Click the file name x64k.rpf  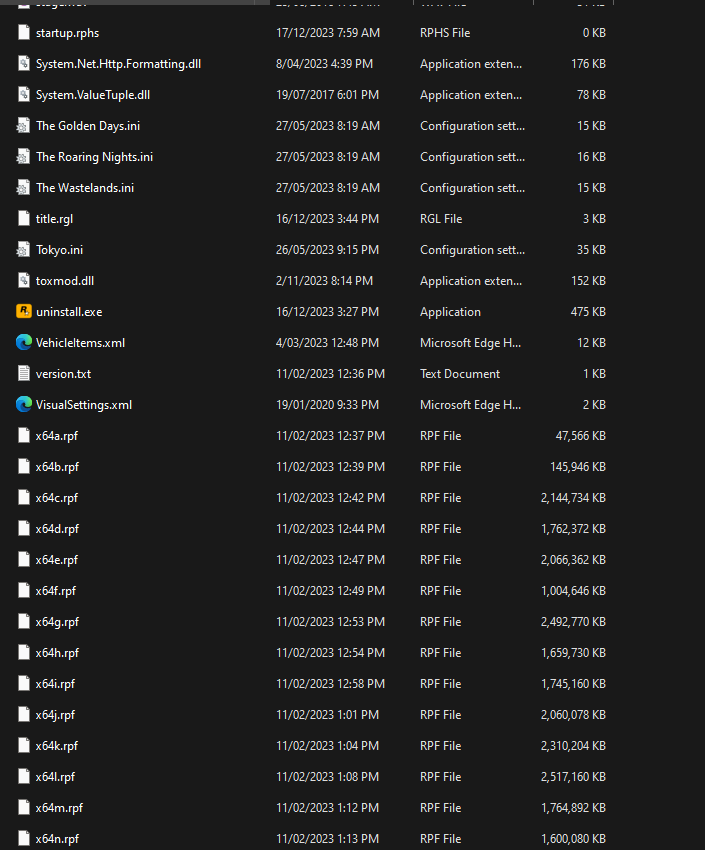[56, 746]
